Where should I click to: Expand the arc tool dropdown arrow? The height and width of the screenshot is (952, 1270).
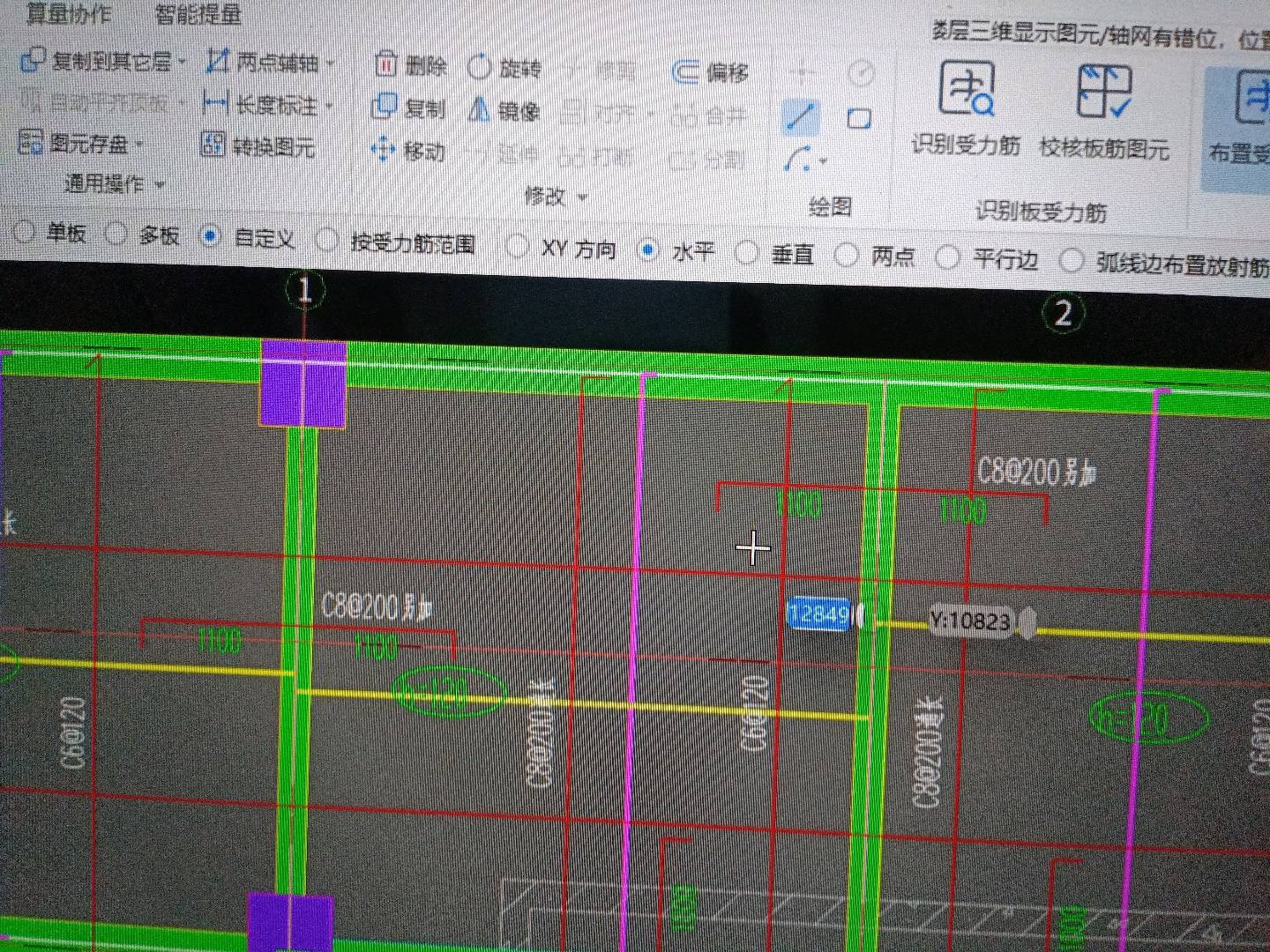click(x=824, y=161)
